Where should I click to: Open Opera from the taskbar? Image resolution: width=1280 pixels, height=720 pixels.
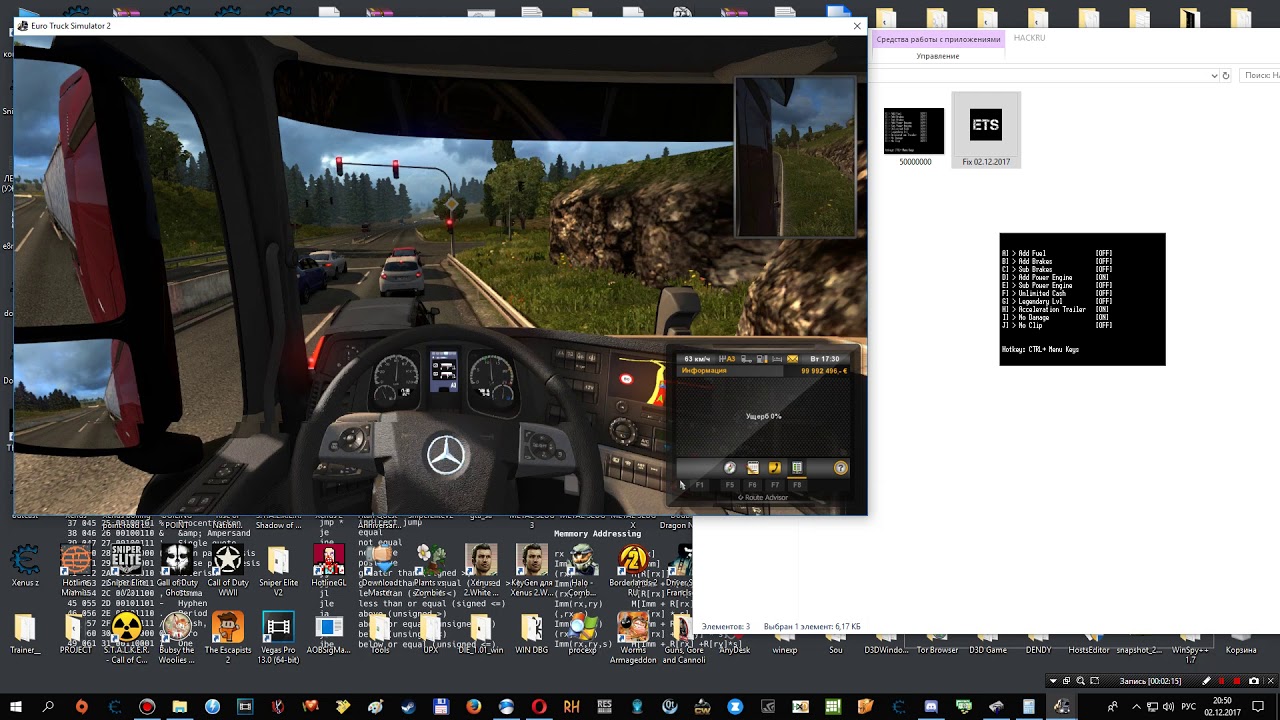539,707
